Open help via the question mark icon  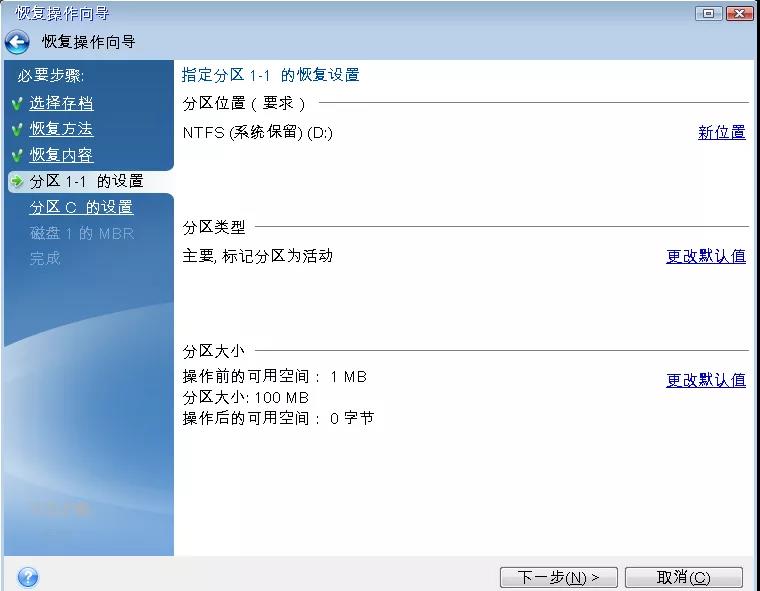28,577
